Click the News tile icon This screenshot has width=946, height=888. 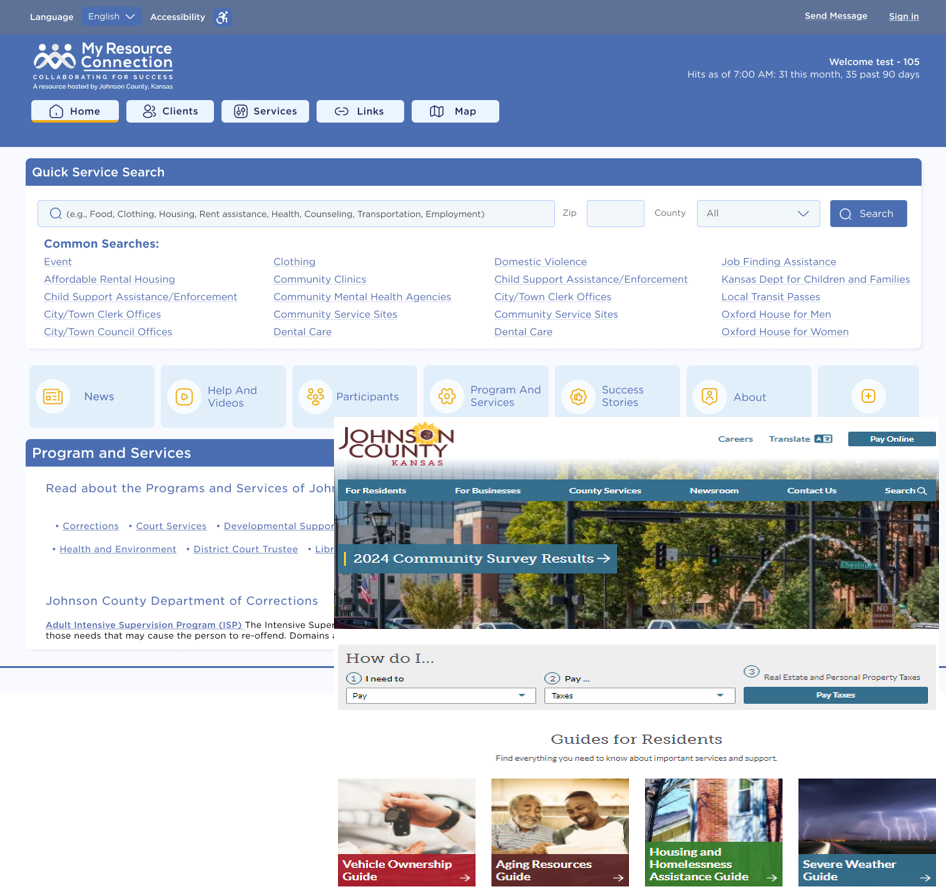pos(53,397)
